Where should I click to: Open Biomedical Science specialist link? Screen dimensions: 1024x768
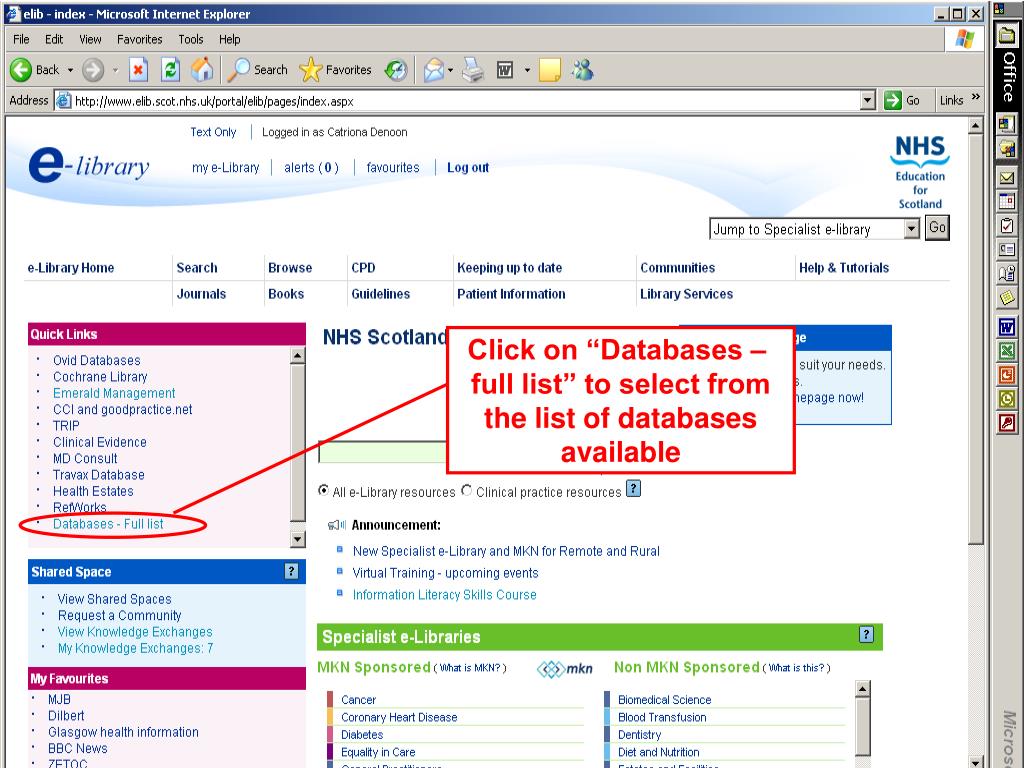[x=665, y=699]
